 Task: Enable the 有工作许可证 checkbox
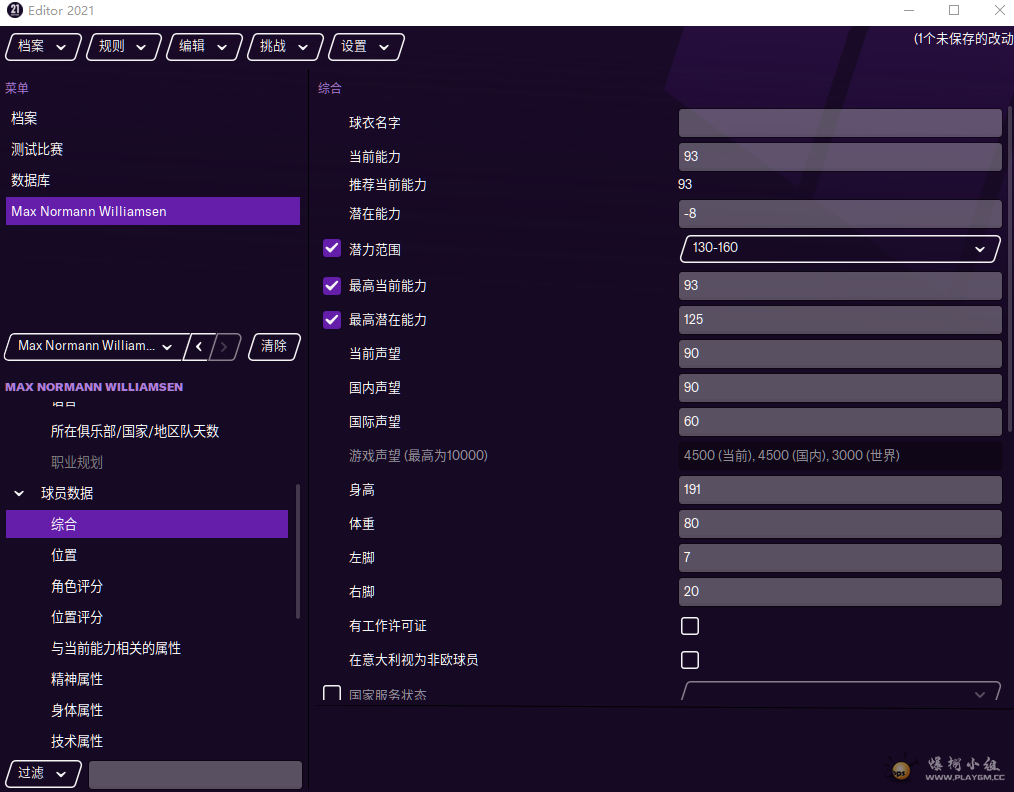689,626
